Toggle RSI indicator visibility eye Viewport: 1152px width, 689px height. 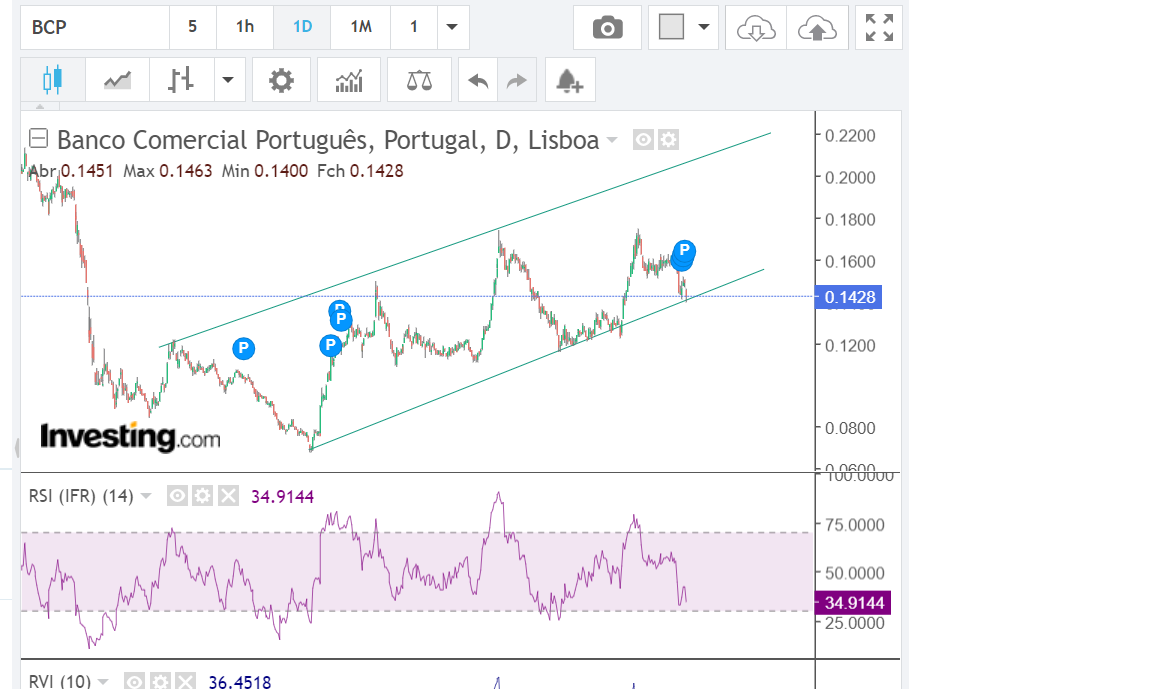point(177,497)
